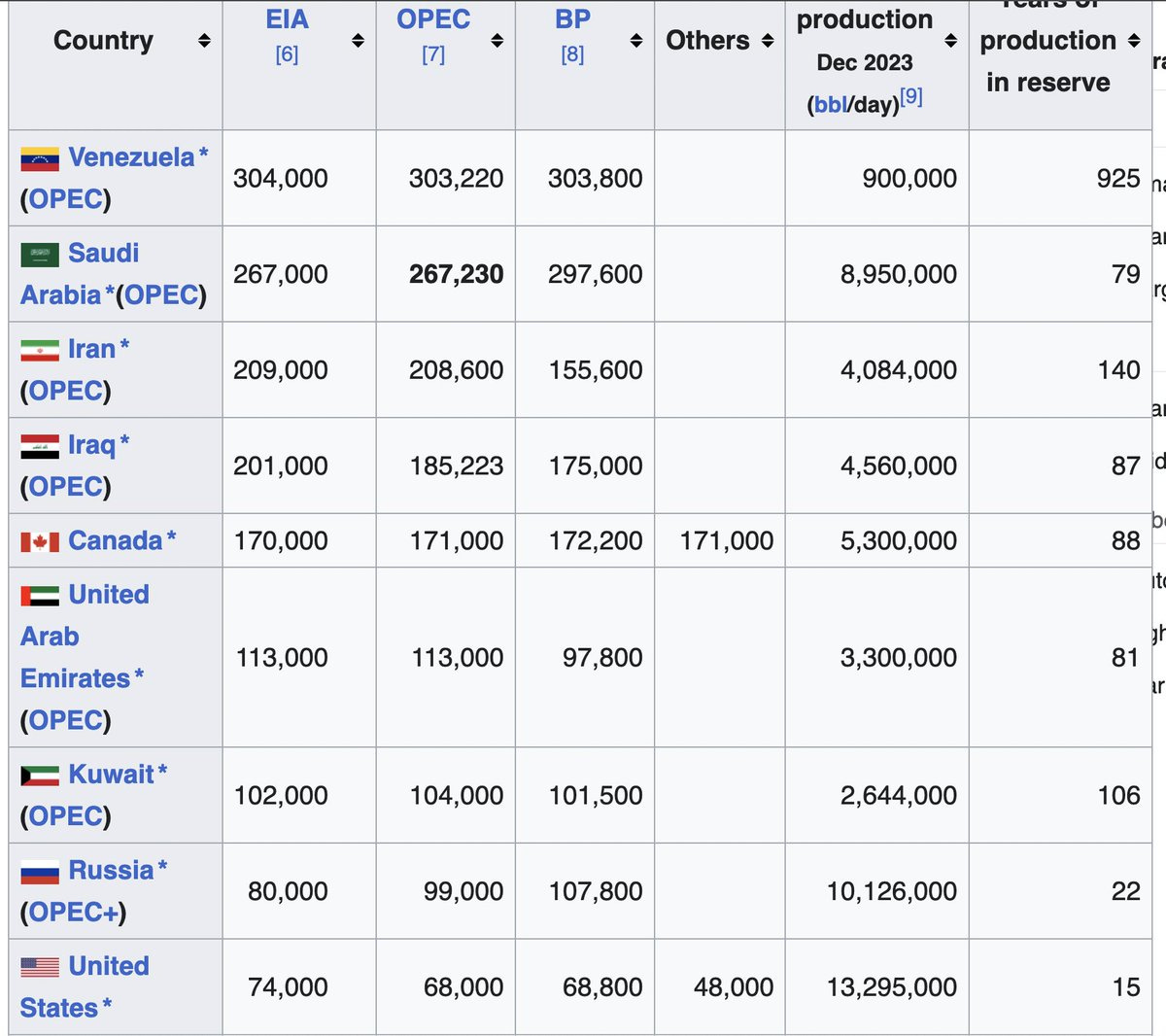Select Venezuela production 900,000
1166x1036 pixels.
pyautogui.click(x=909, y=179)
